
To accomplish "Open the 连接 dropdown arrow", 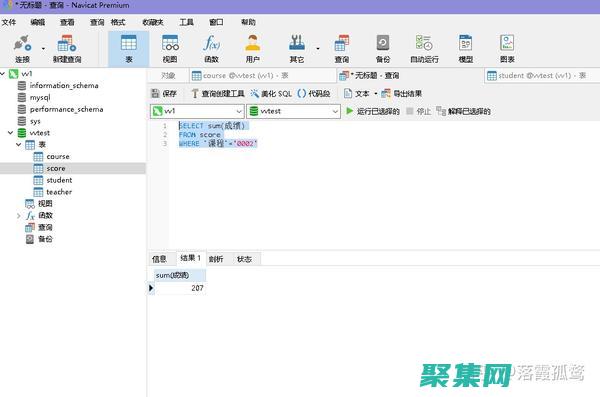I will click(x=43, y=49).
